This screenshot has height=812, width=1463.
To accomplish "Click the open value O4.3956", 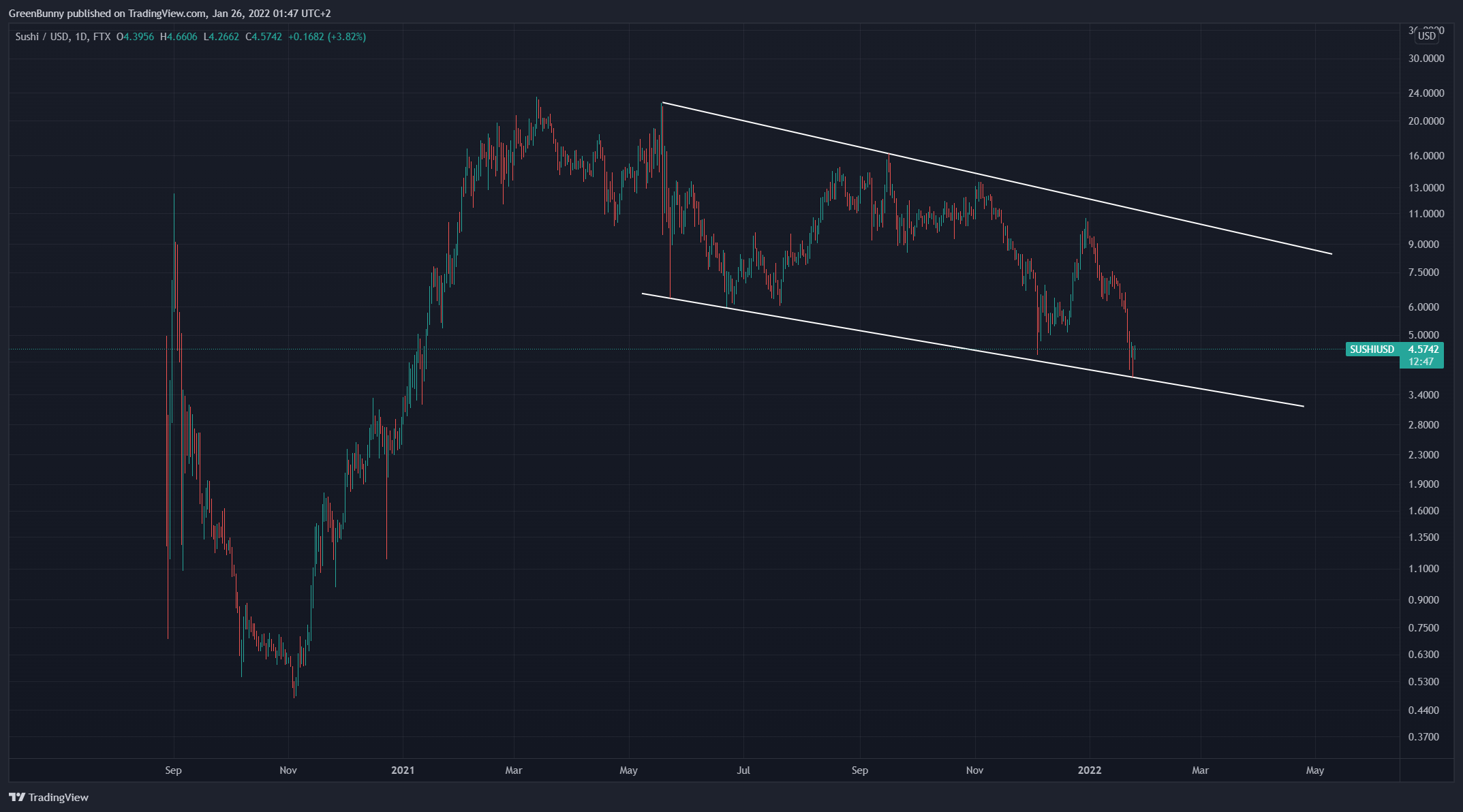I will pos(135,37).
